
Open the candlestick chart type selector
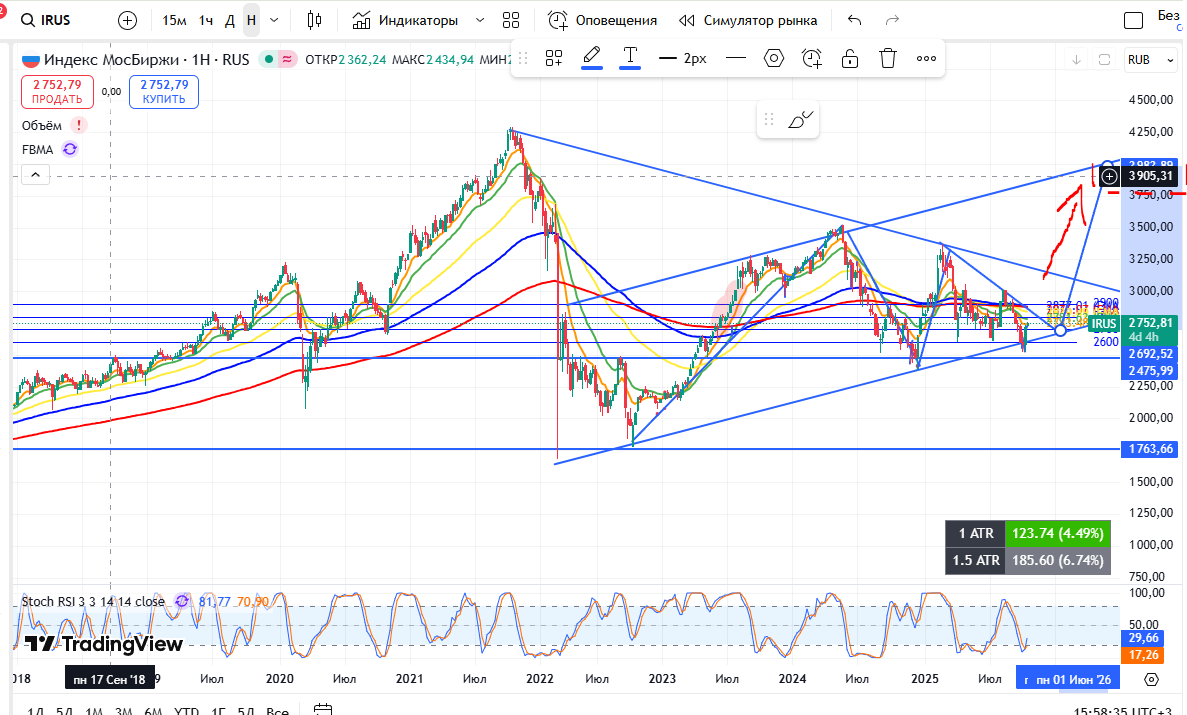coord(314,20)
